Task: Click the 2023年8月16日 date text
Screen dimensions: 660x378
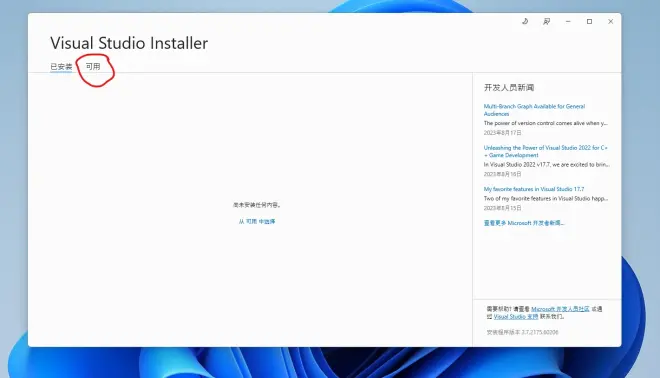Action: [503, 174]
